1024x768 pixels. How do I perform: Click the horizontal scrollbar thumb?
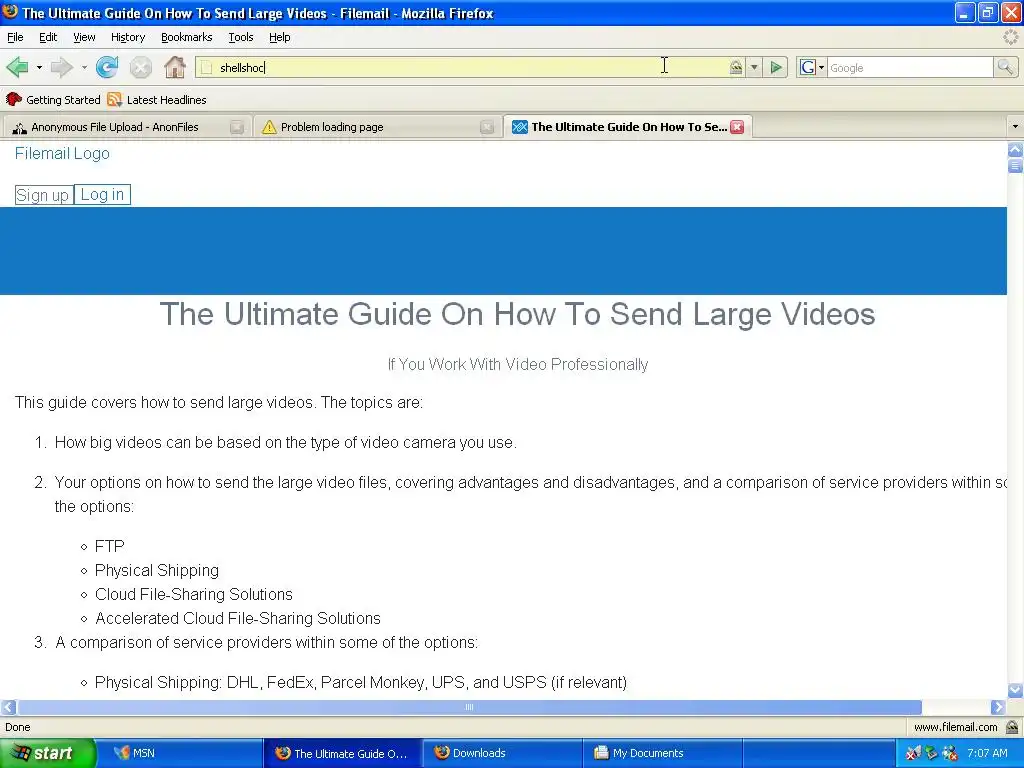469,707
